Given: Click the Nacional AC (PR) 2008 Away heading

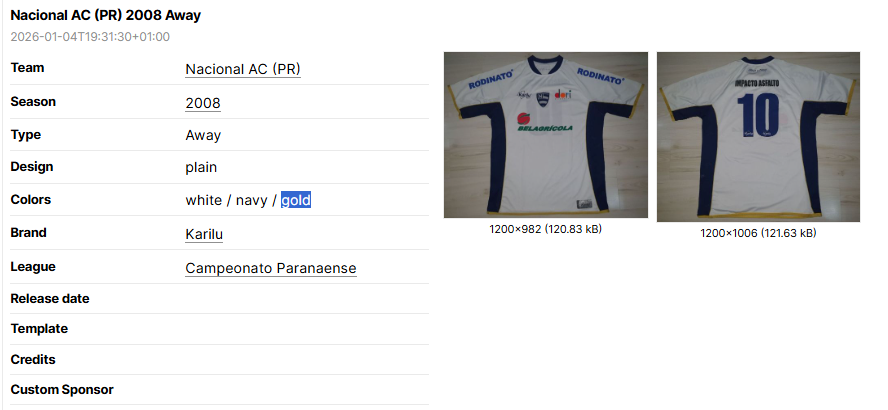Looking at the screenshot, I should [x=105, y=15].
